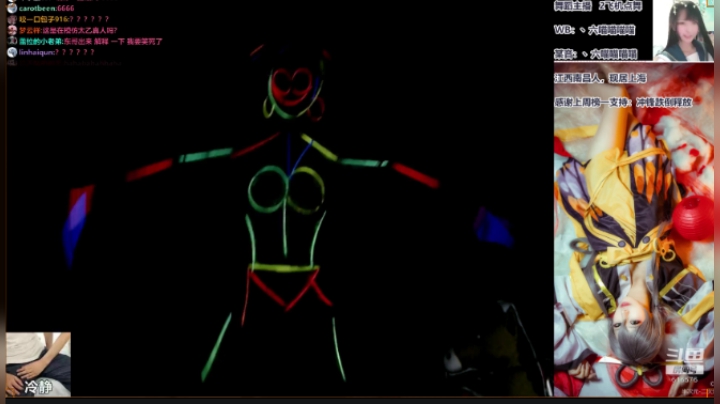
Task: Click the avatar next to the 916 username
Action: point(12,19)
